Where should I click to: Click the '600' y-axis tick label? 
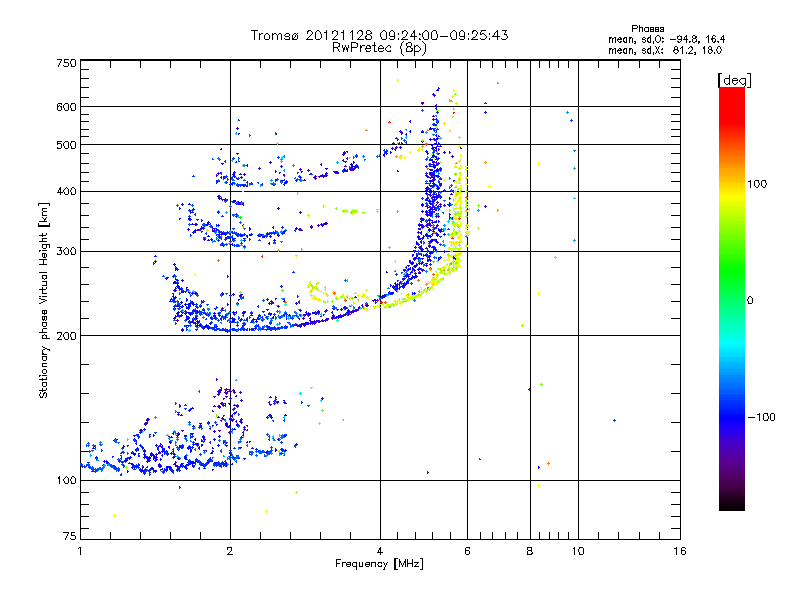pyautogui.click(x=66, y=107)
